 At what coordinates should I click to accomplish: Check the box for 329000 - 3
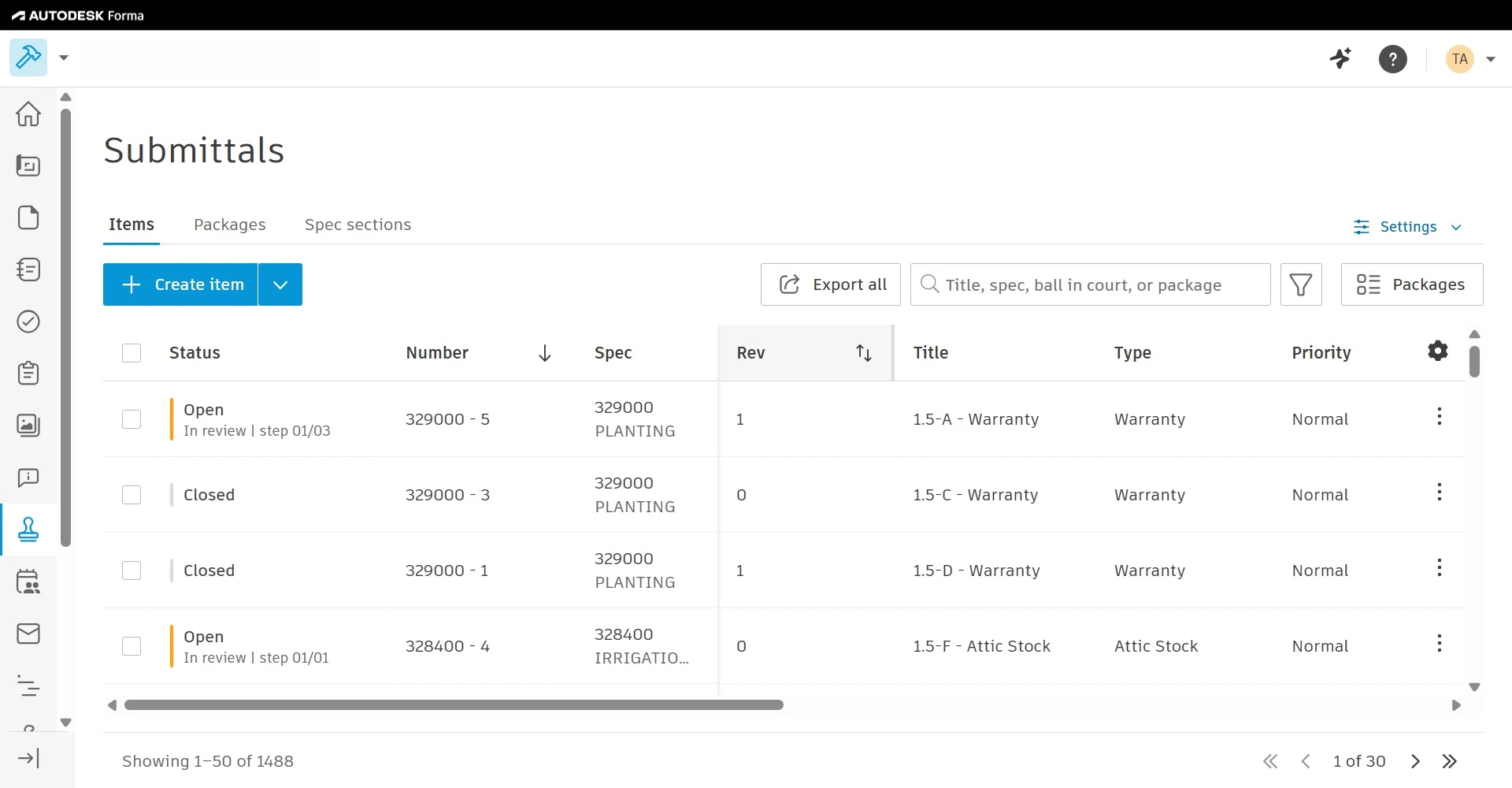point(132,495)
